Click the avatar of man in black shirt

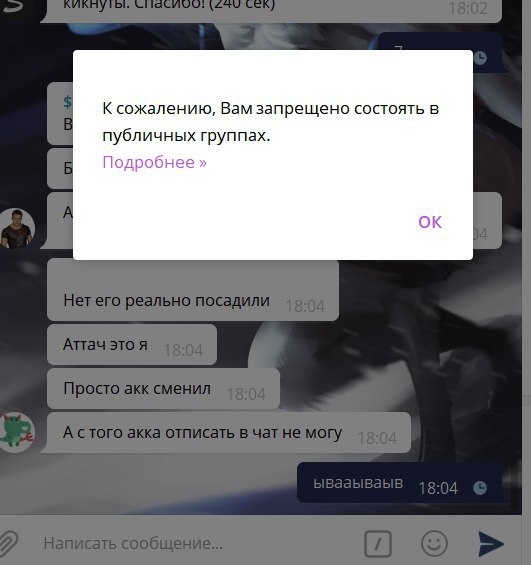pyautogui.click(x=17, y=228)
